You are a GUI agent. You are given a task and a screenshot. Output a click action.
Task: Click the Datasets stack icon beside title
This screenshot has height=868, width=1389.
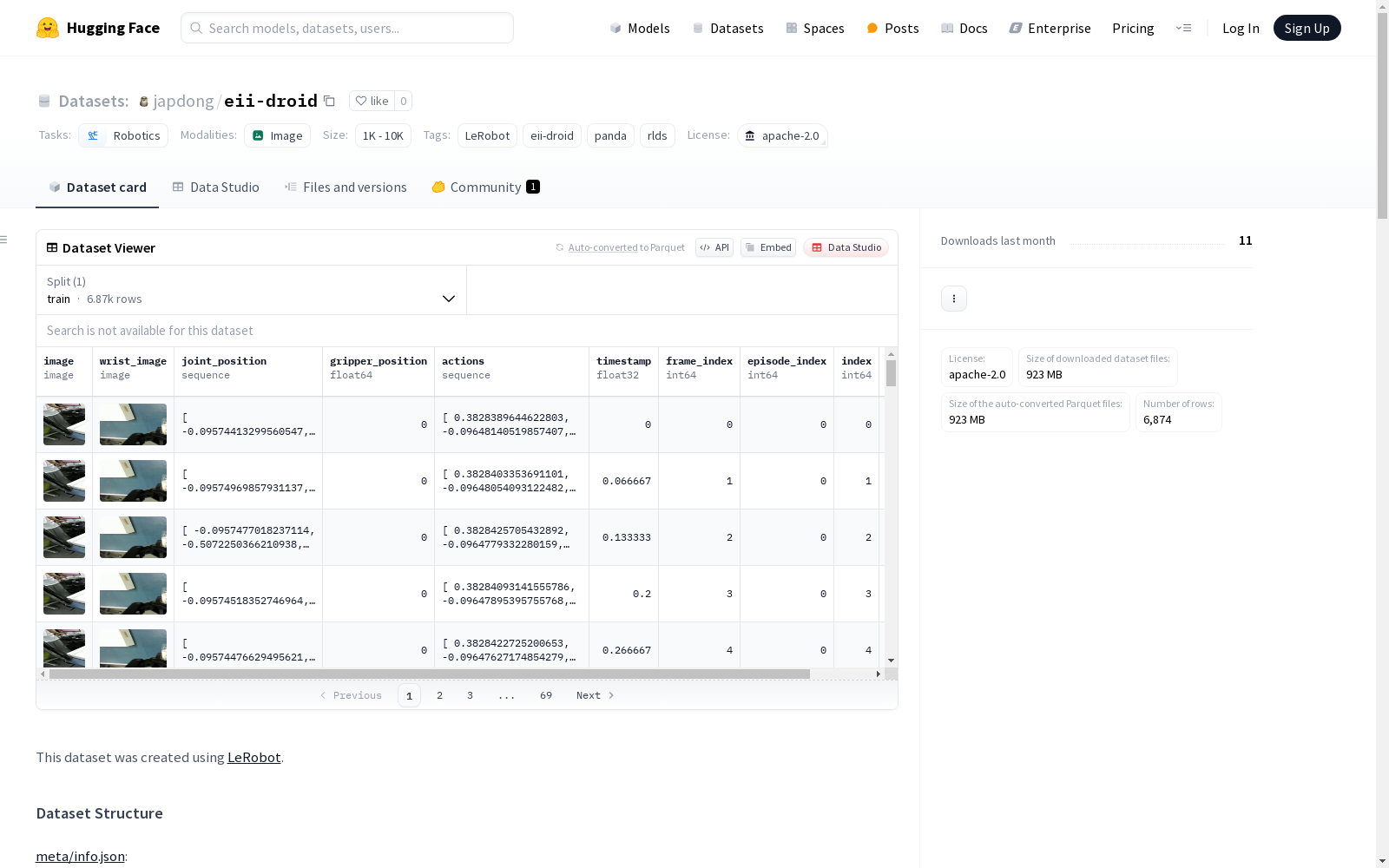click(44, 101)
